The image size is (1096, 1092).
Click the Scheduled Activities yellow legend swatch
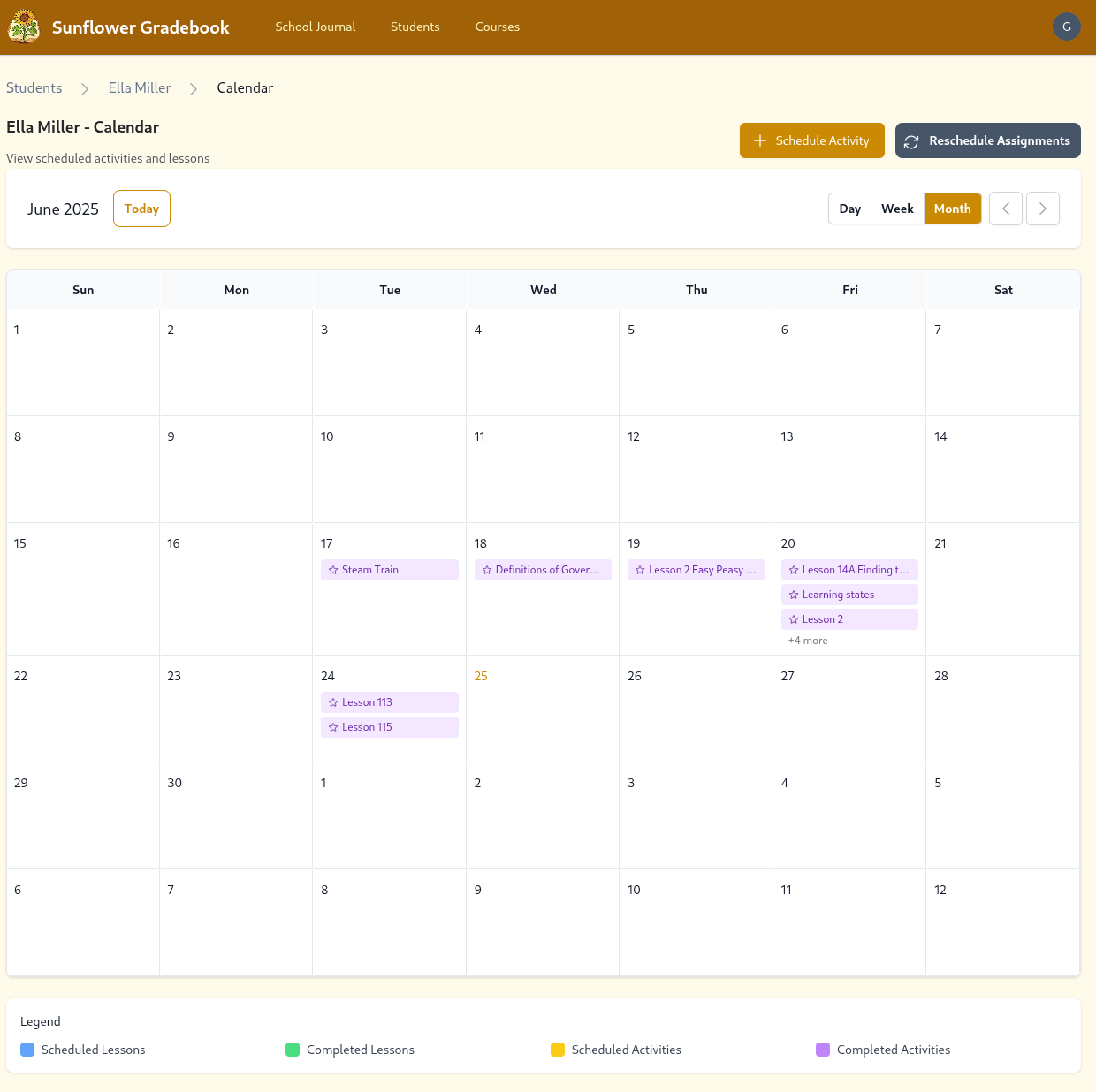click(x=558, y=1050)
